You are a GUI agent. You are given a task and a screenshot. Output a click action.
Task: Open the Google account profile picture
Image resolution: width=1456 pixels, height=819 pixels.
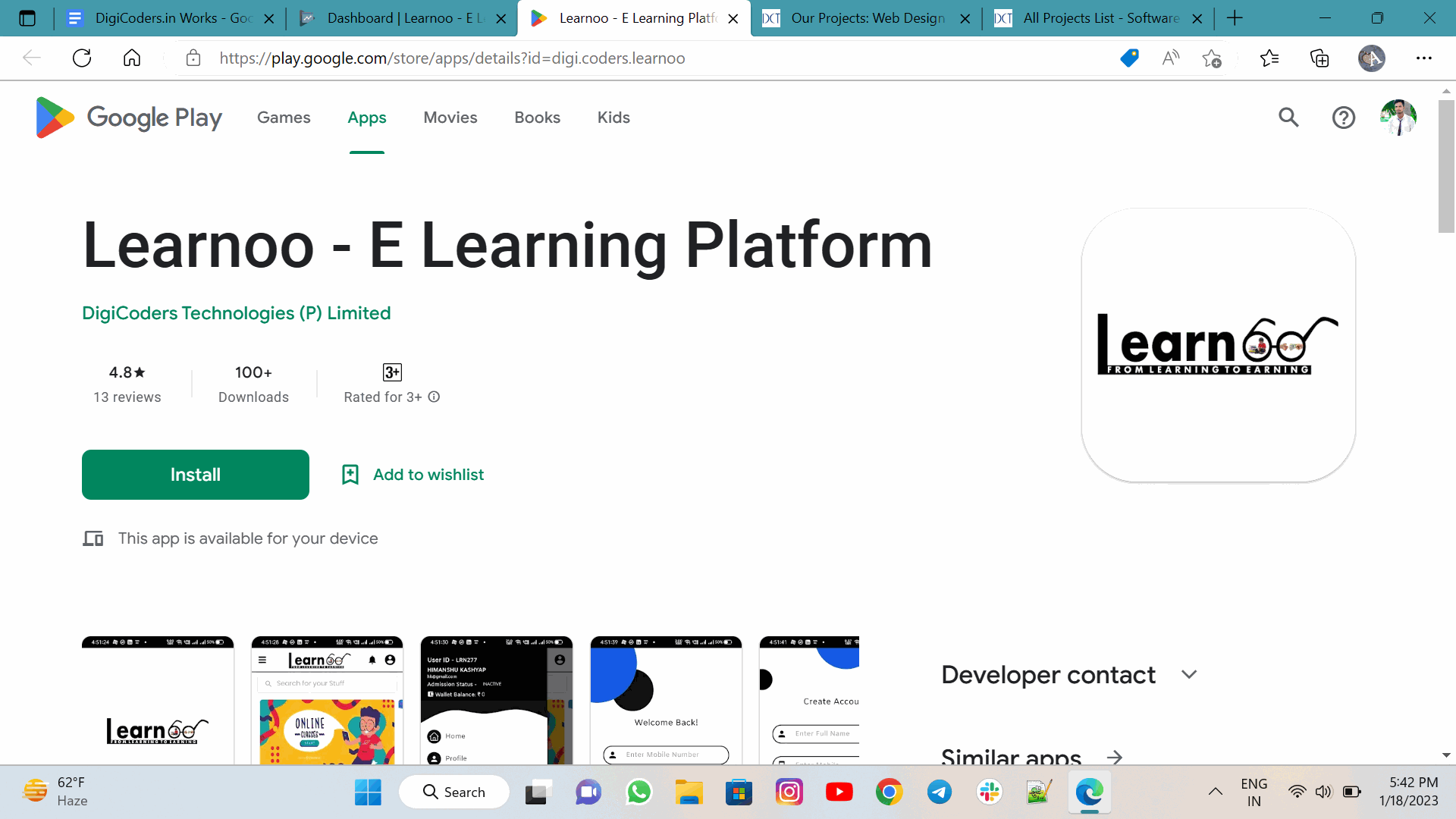1398,118
